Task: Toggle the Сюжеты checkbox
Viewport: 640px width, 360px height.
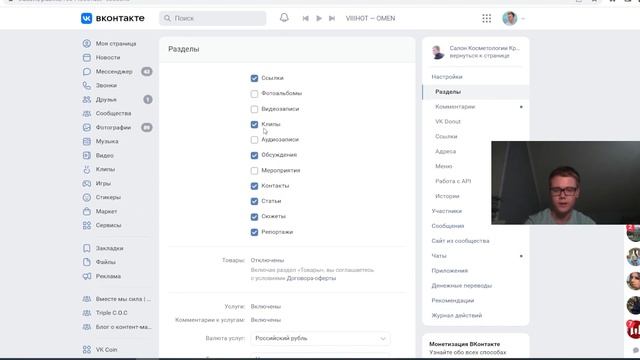Action: click(254, 217)
